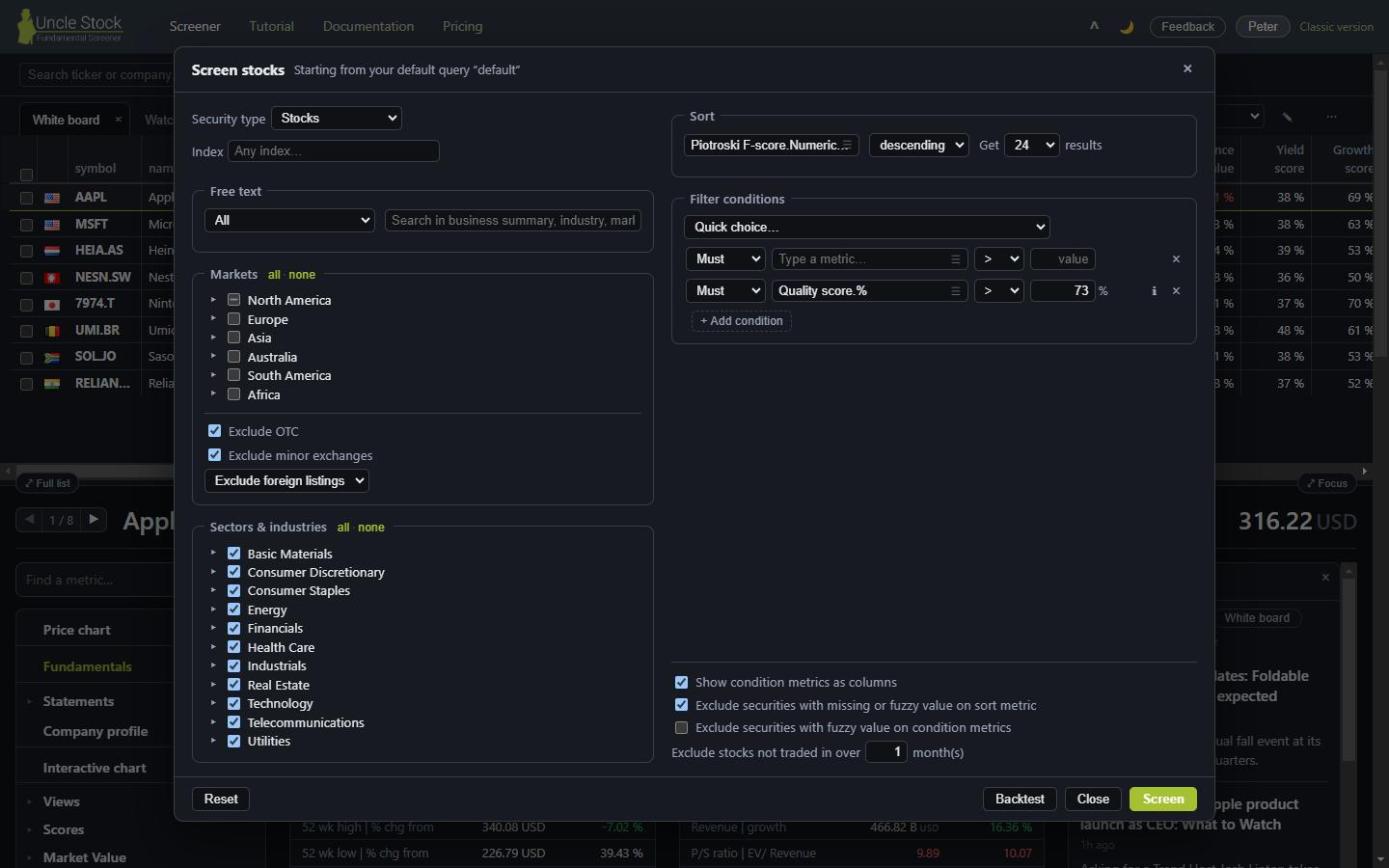Open the metric list icon for 'Type a metric'
Screen dimensions: 1389x868
(956, 259)
